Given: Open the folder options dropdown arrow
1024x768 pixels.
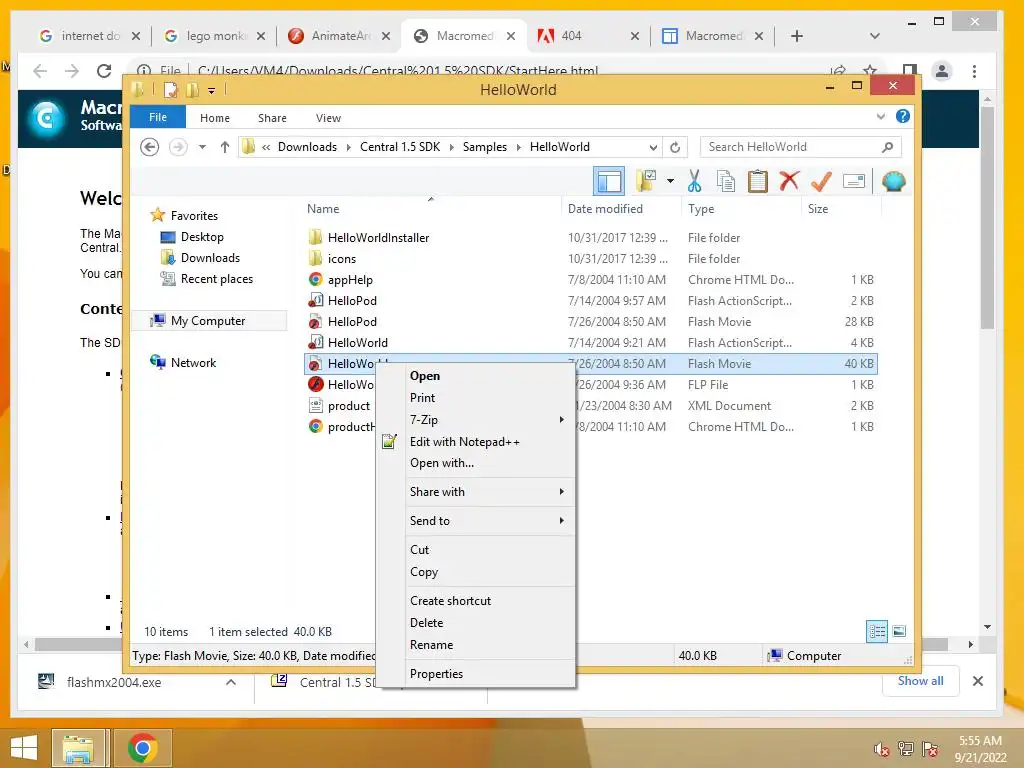Looking at the screenshot, I should click(x=670, y=181).
